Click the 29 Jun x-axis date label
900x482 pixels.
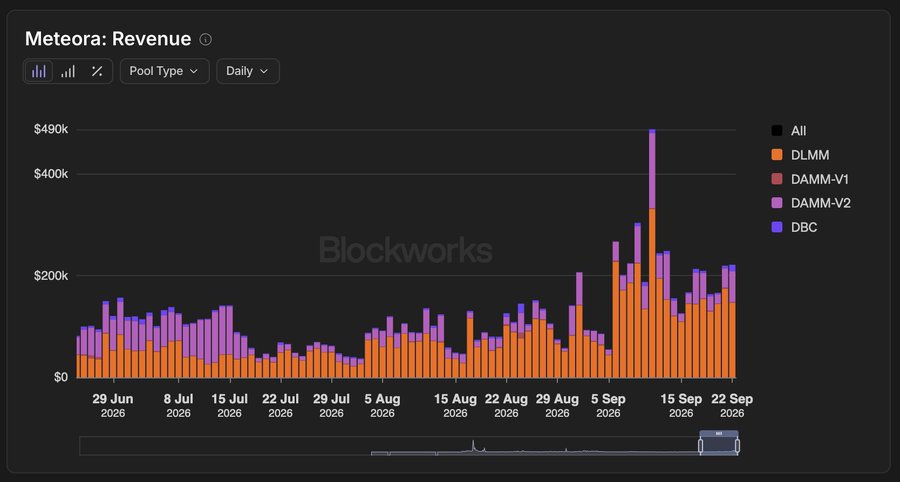pos(112,405)
